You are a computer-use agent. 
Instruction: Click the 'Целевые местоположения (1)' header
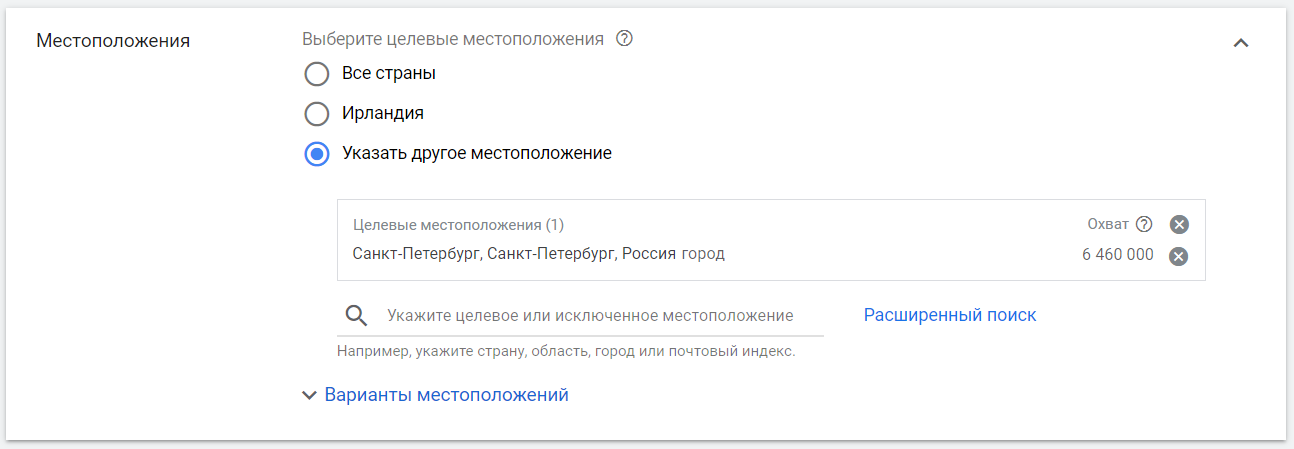[x=459, y=225]
